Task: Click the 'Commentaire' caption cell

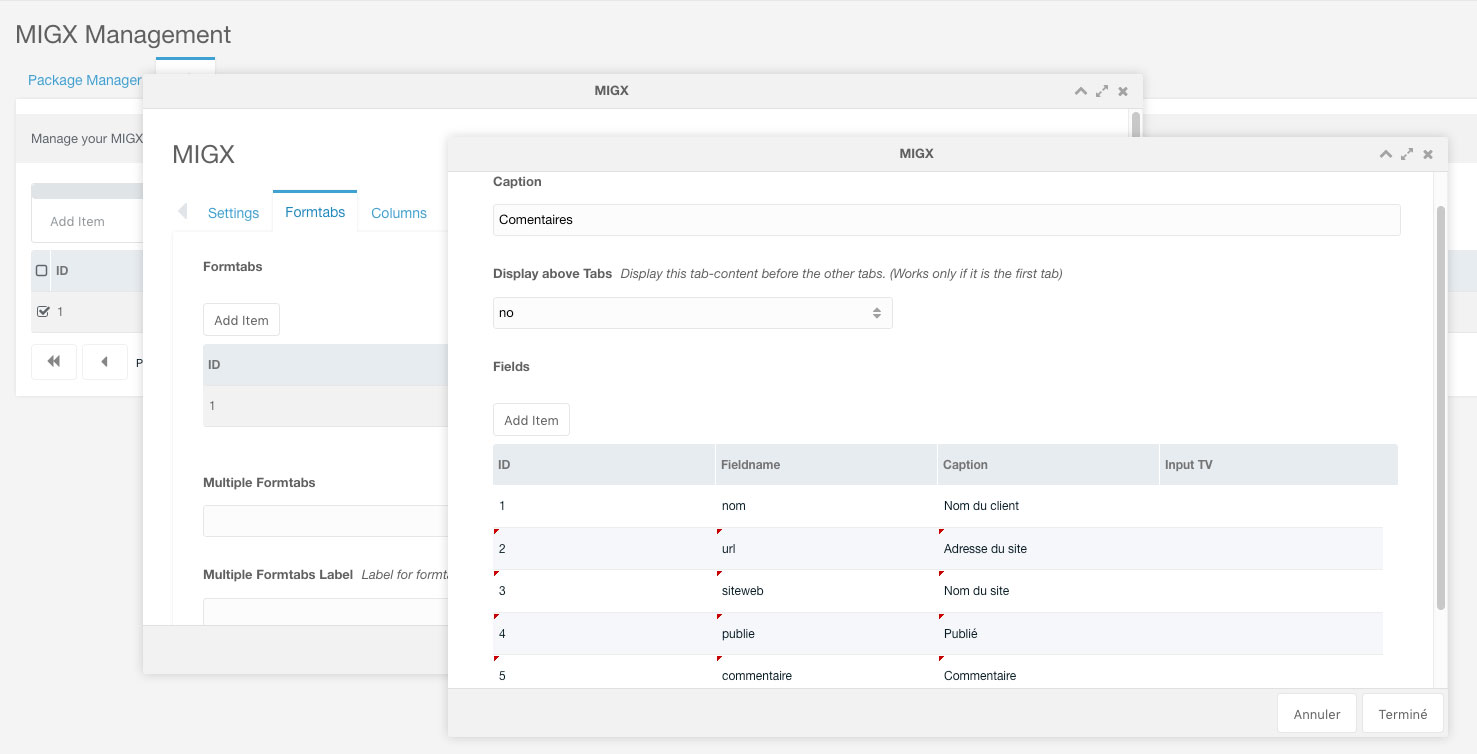Action: pos(1048,674)
